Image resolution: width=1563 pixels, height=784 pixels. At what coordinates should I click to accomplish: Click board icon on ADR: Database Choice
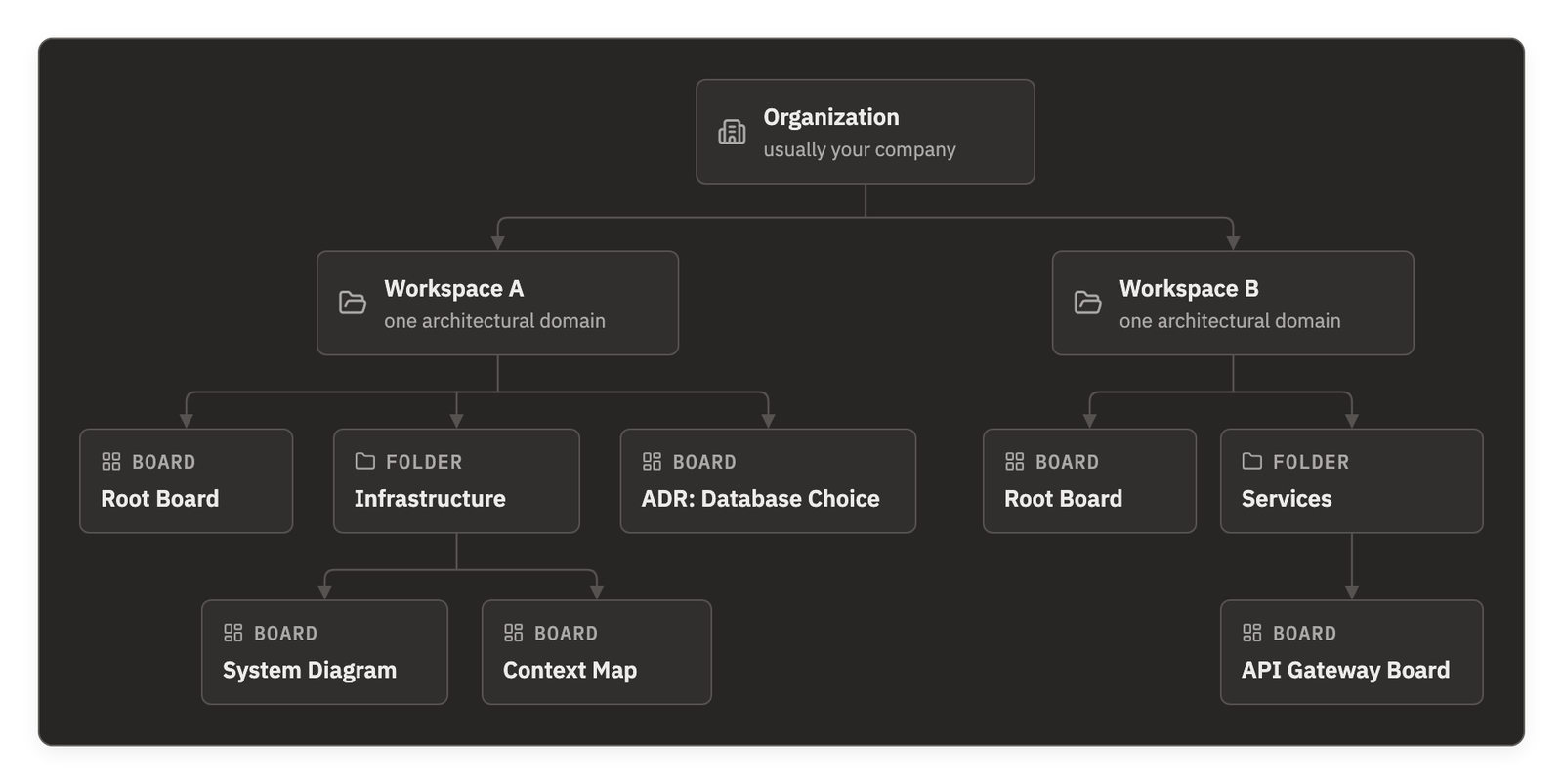tap(652, 461)
